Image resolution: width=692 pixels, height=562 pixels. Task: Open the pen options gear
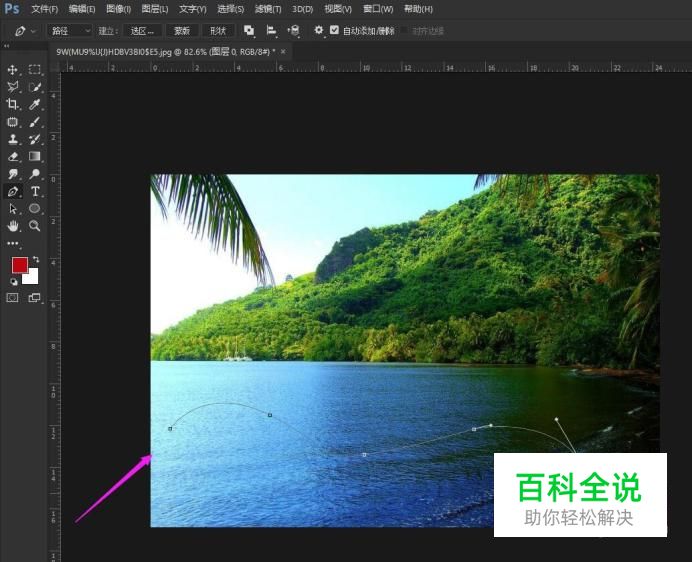318,30
